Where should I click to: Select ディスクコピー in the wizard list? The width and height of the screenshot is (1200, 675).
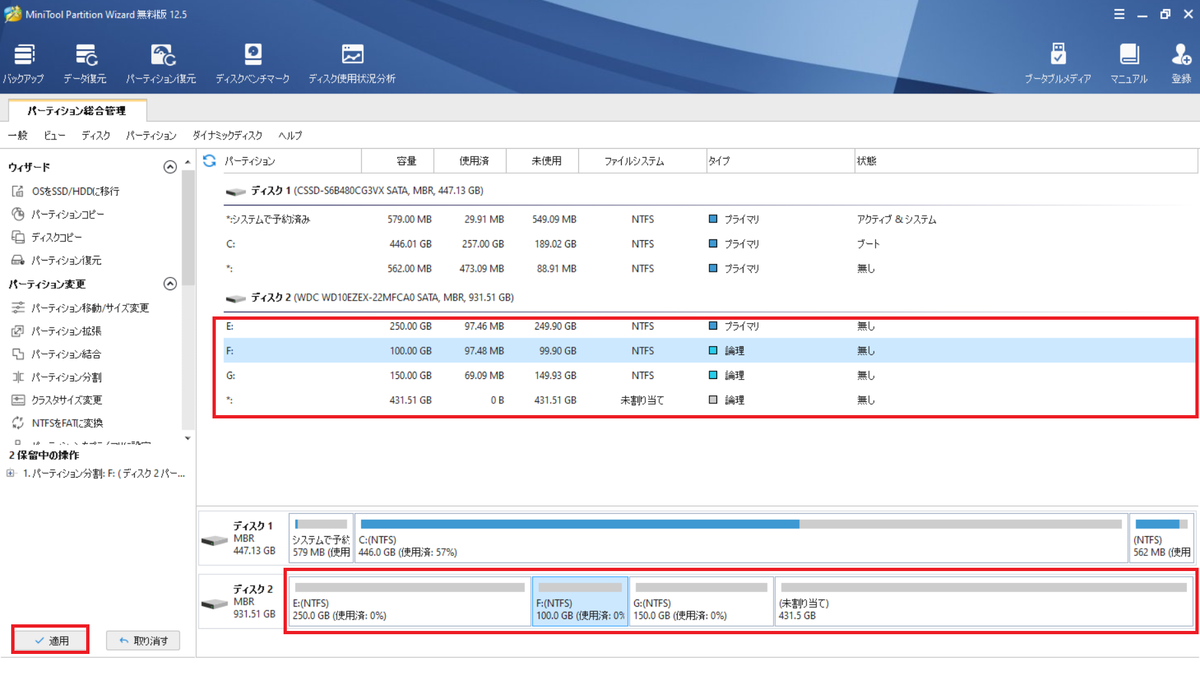point(47,237)
